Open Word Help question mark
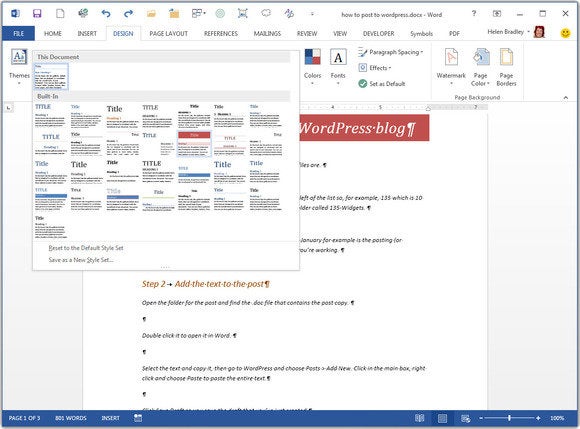The height and width of the screenshot is (429, 580). [474, 14]
